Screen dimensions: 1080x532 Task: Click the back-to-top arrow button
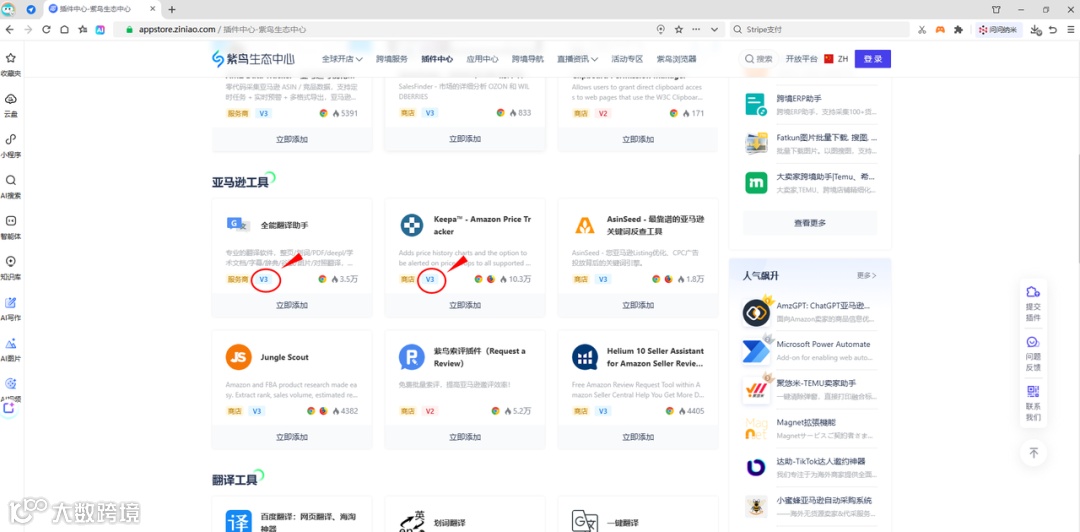(x=1033, y=453)
